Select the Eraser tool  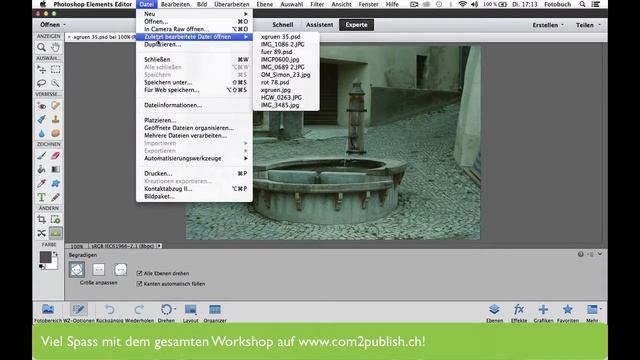[56, 156]
